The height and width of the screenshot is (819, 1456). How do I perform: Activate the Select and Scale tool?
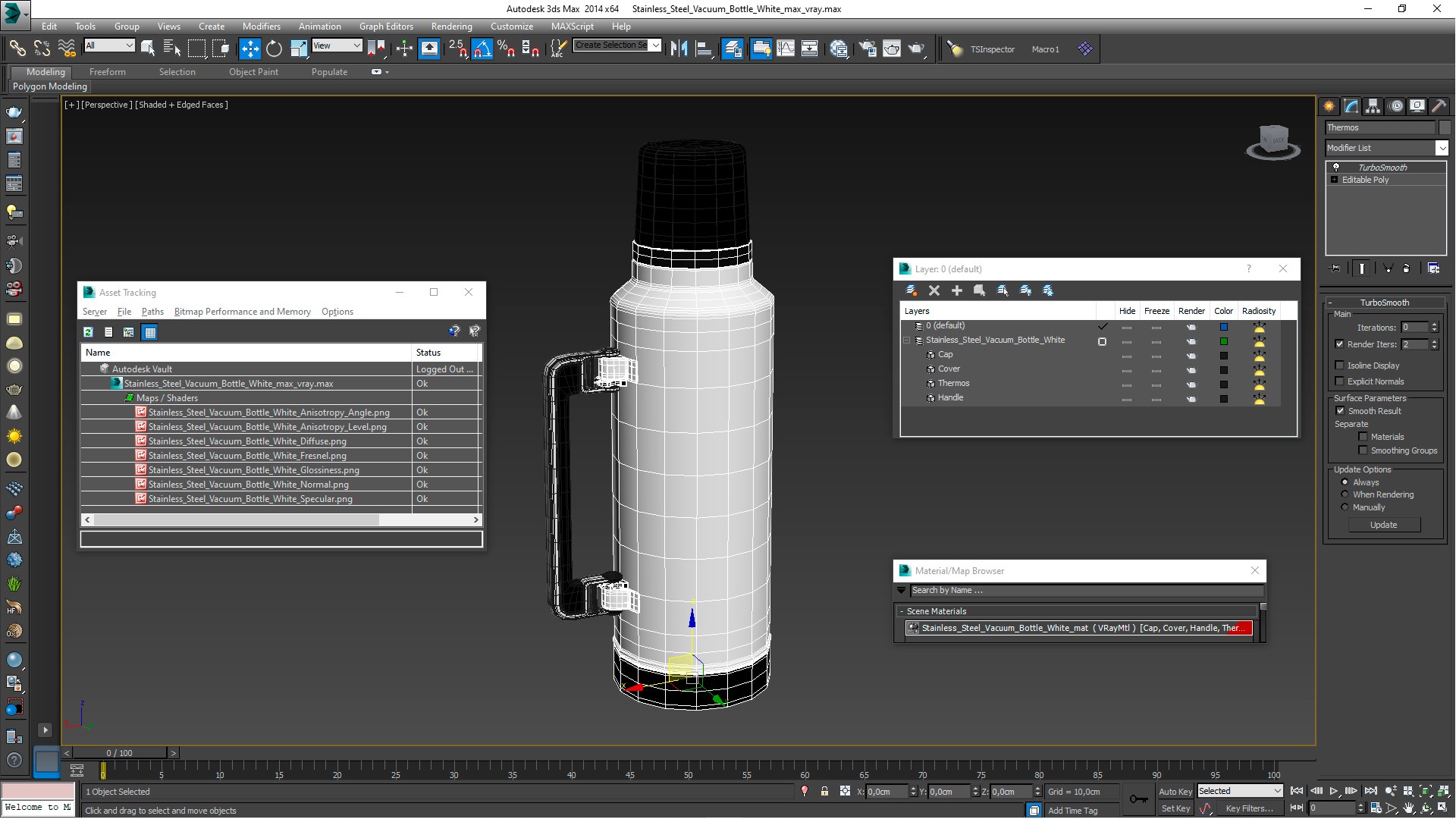299,49
